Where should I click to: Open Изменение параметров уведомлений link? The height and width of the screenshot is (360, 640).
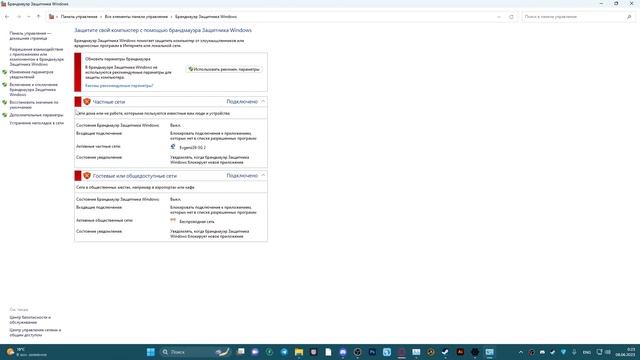31,74
